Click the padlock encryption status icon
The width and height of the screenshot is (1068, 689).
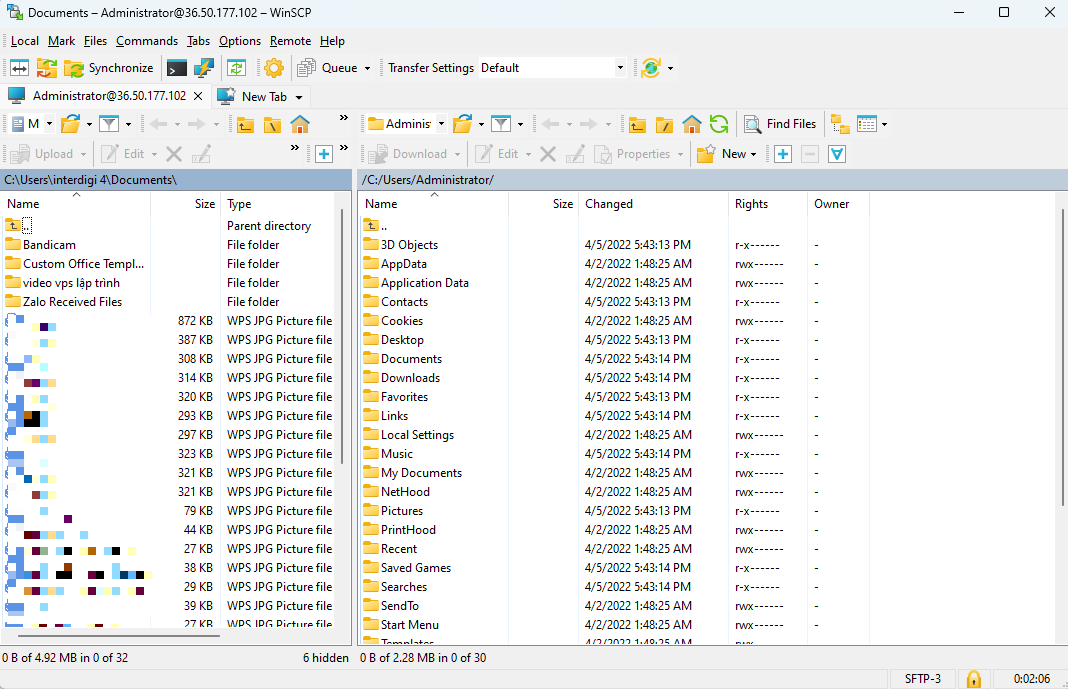[974, 679]
